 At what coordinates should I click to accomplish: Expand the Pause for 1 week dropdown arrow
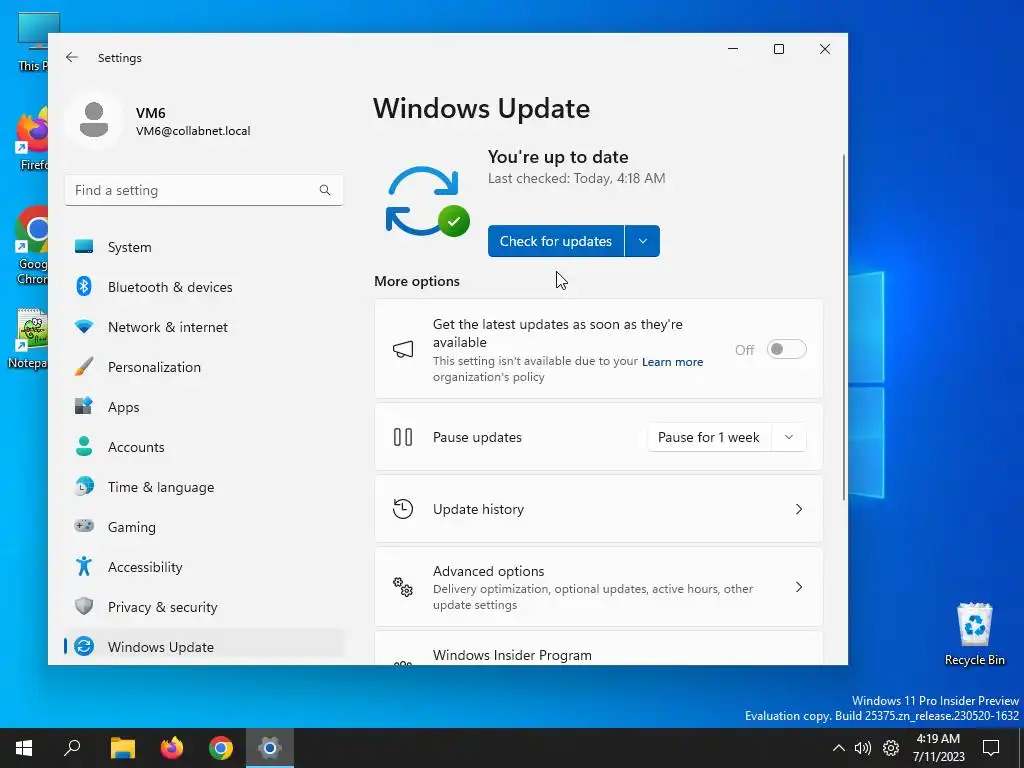789,437
